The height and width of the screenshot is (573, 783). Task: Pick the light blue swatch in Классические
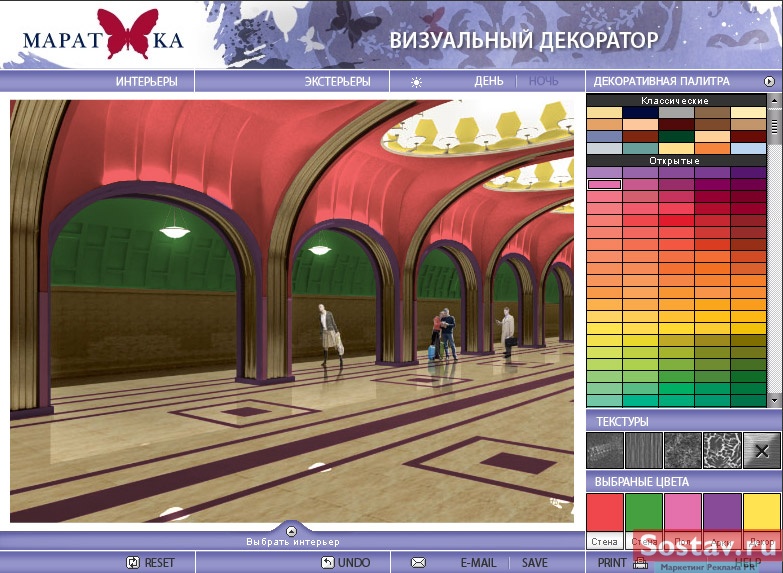click(748, 148)
